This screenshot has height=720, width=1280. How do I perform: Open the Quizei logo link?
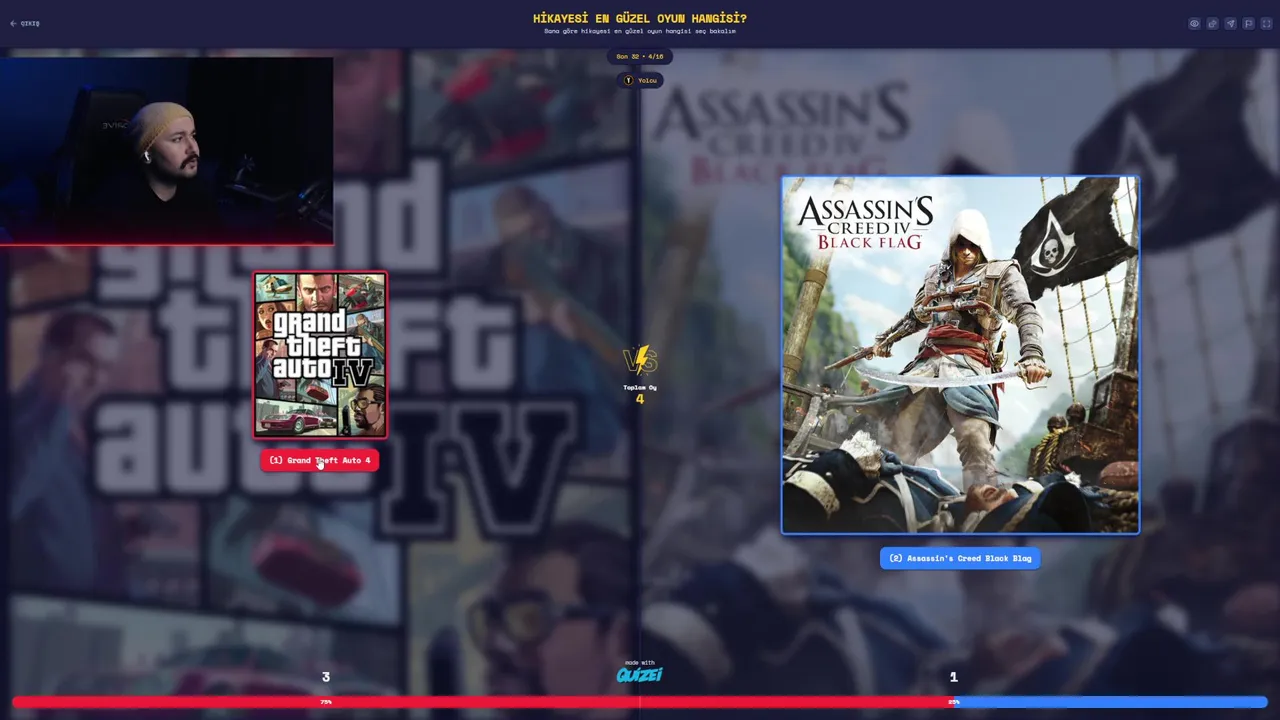(x=640, y=673)
